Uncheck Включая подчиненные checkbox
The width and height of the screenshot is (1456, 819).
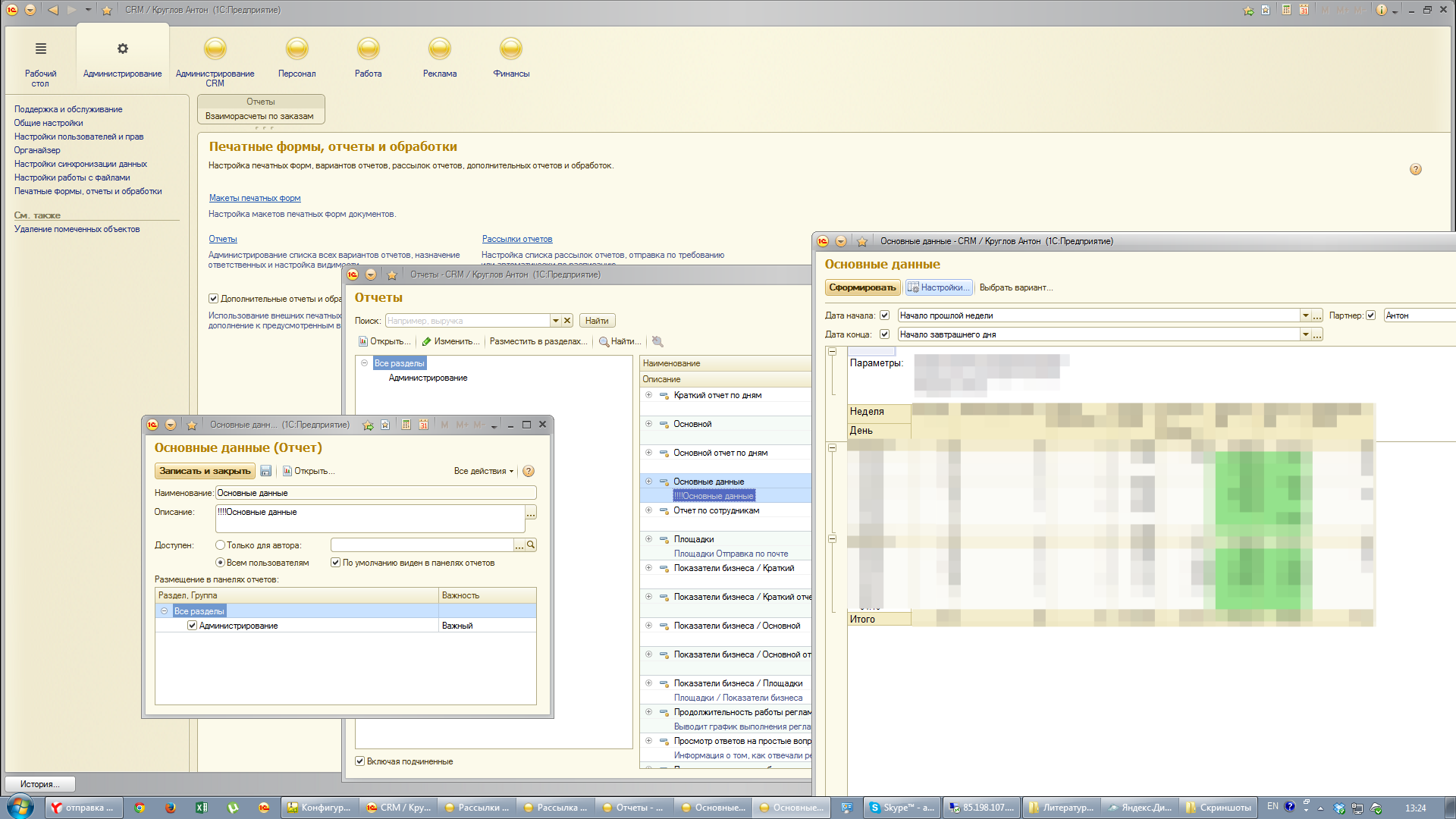(x=360, y=761)
